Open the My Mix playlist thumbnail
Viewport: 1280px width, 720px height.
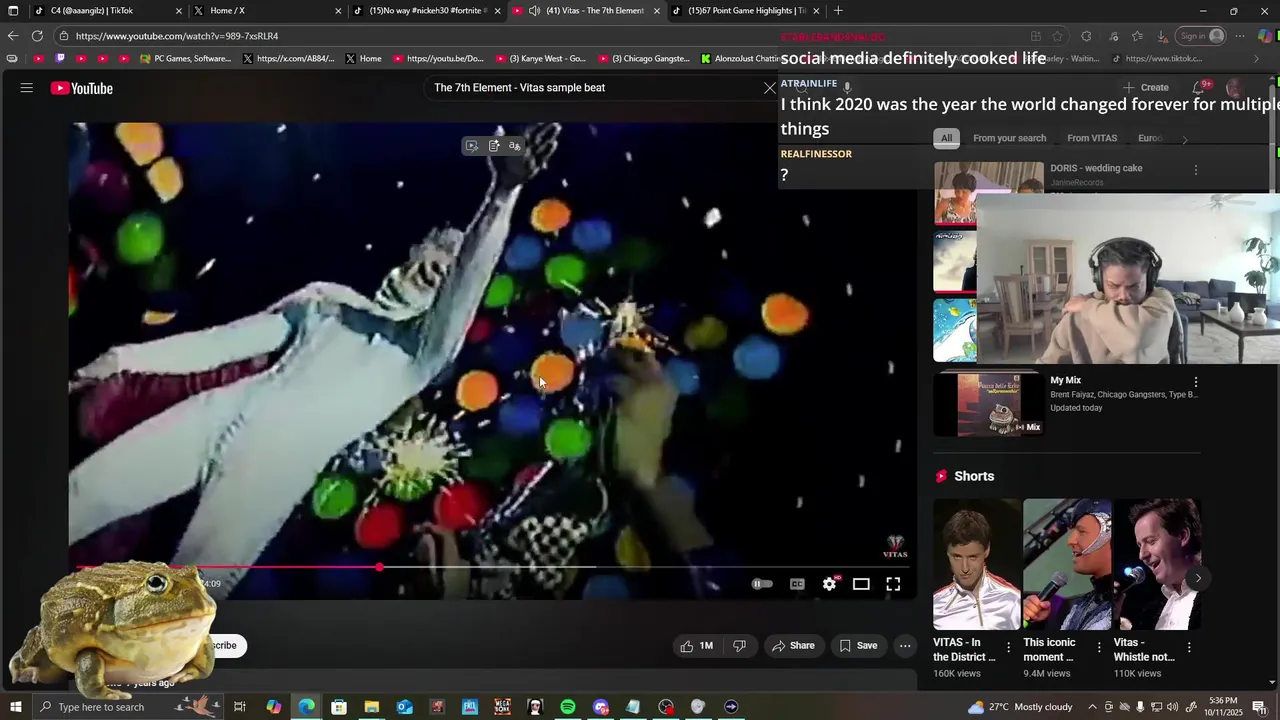(988, 404)
